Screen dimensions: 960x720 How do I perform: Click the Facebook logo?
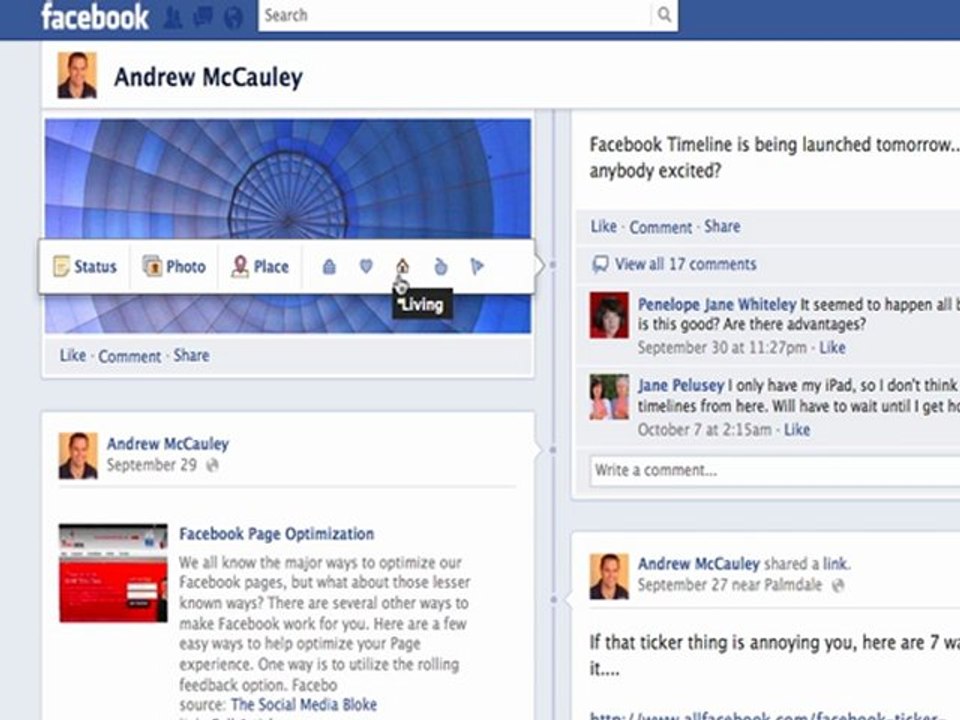[95, 17]
